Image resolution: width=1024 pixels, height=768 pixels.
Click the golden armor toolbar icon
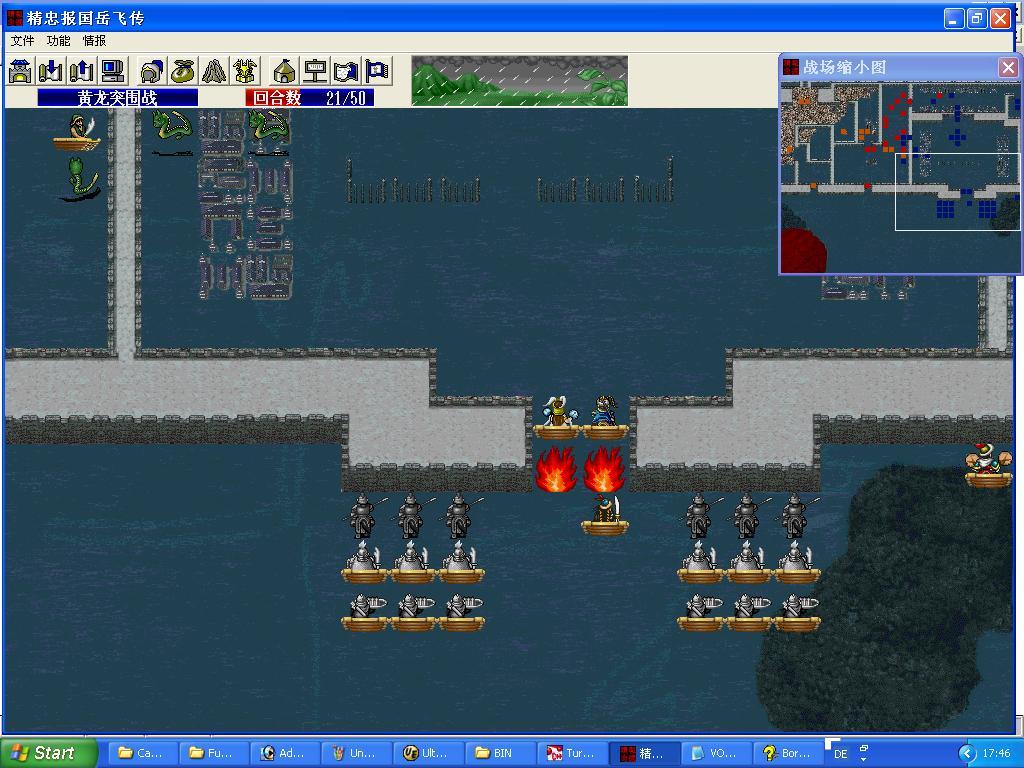245,71
